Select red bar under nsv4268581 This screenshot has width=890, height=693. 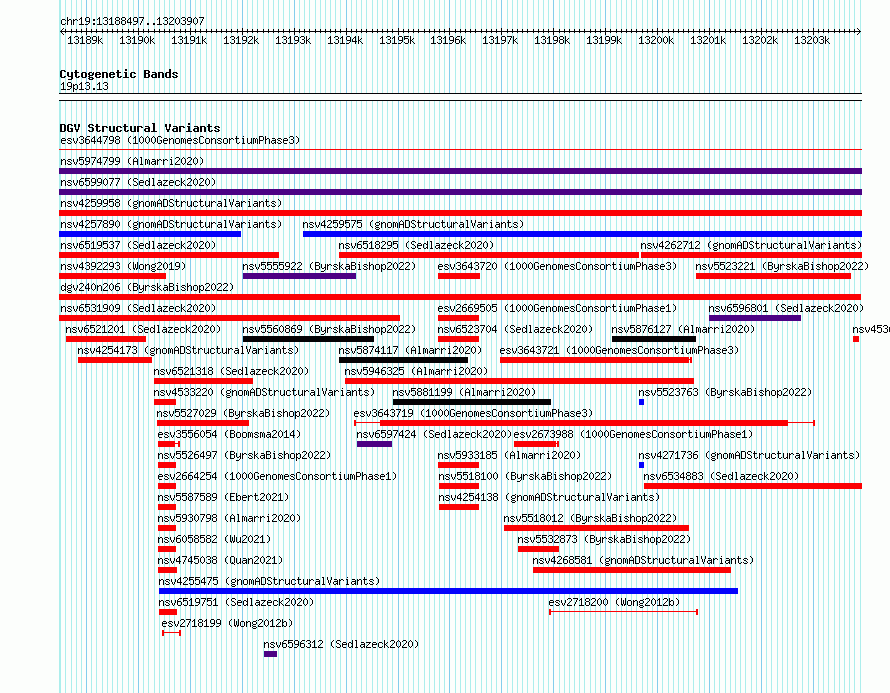coord(632,570)
